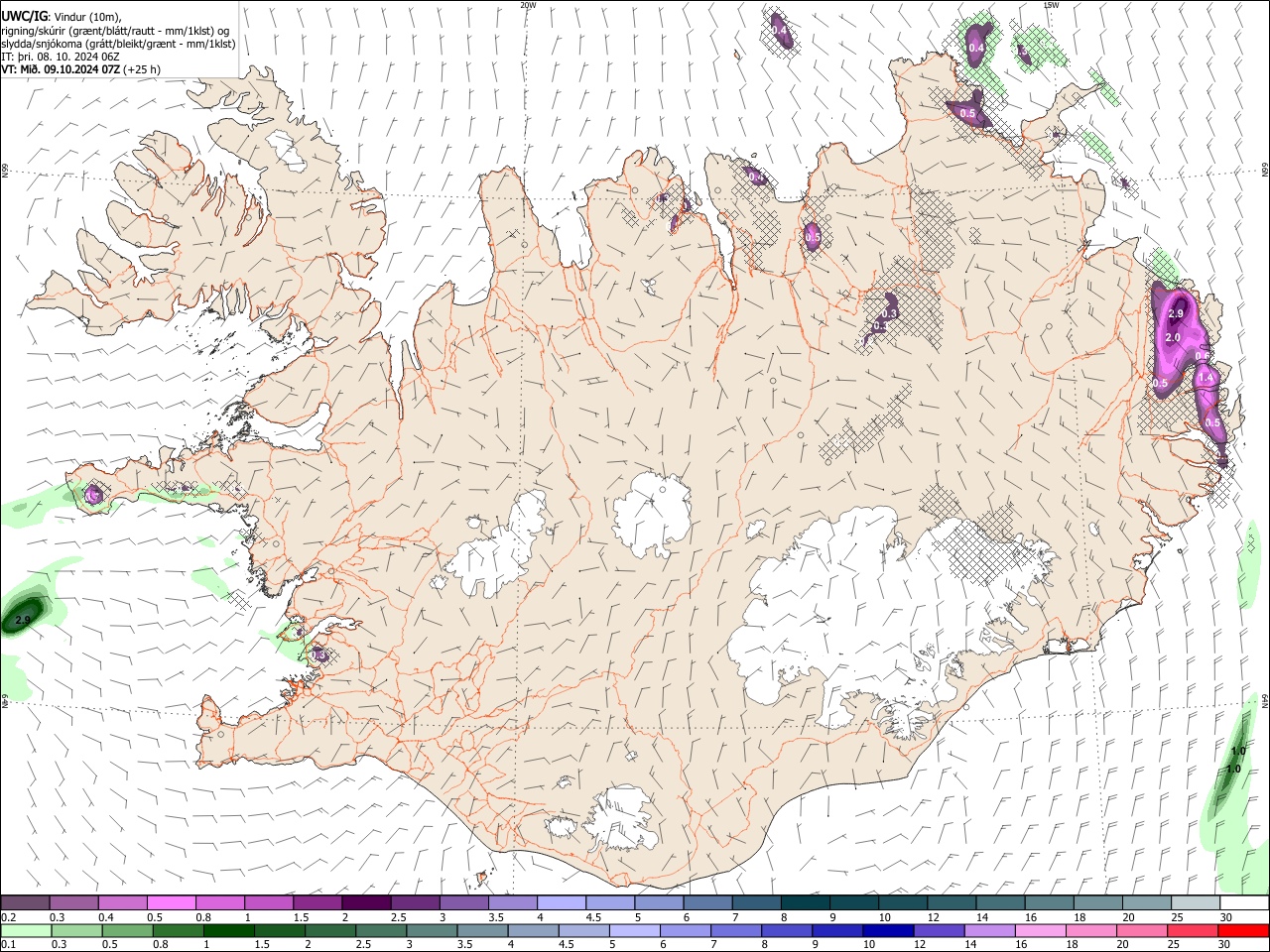Pick upper legend white swatch labeled 30
Image resolution: width=1270 pixels, height=952 pixels.
[x=1244, y=902]
